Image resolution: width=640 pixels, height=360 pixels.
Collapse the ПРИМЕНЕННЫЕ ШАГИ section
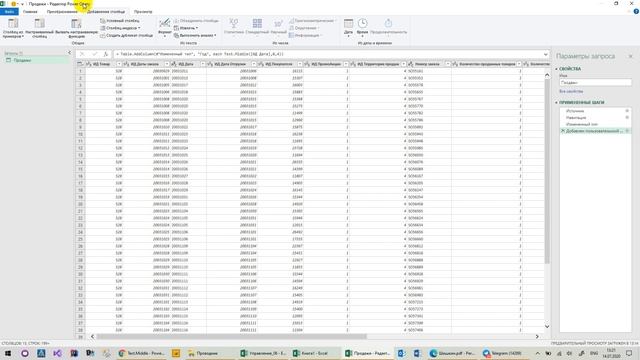click(556, 102)
